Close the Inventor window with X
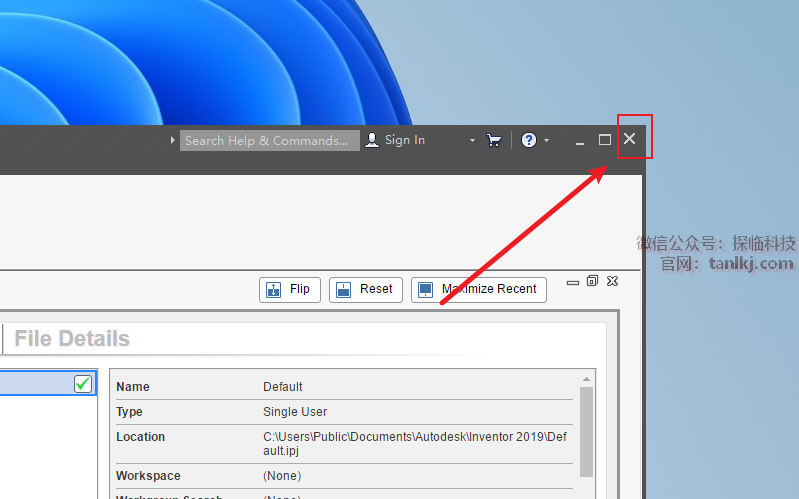Image resolution: width=799 pixels, height=499 pixels. pyautogui.click(x=630, y=139)
